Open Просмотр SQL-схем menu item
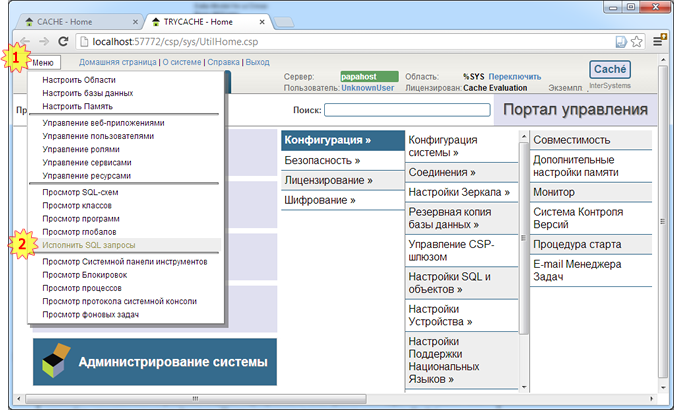674x410 pixels. coord(80,193)
